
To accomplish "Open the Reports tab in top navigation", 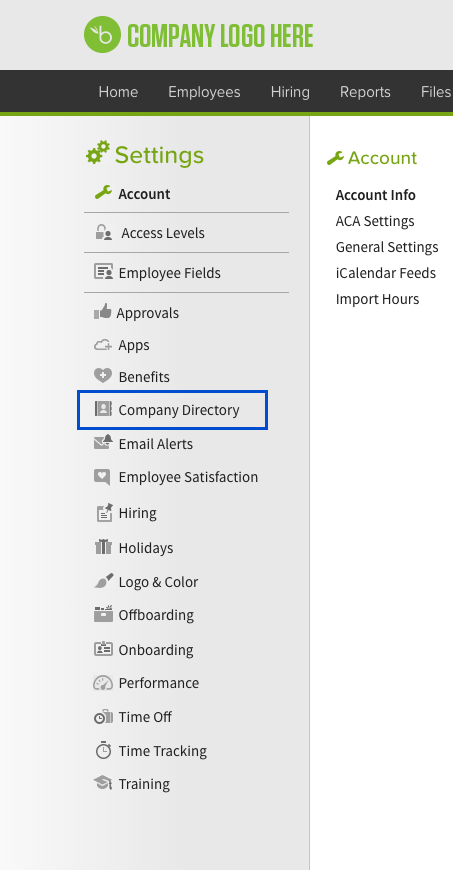I will pos(365,92).
